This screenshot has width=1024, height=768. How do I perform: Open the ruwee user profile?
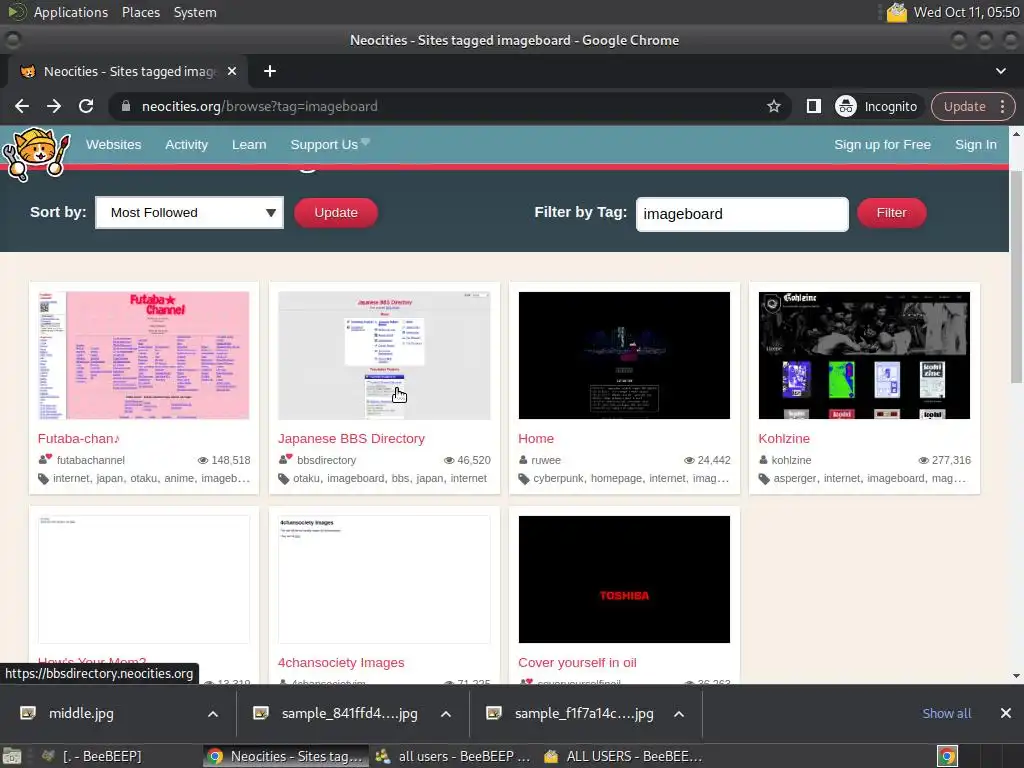[x=546, y=460]
